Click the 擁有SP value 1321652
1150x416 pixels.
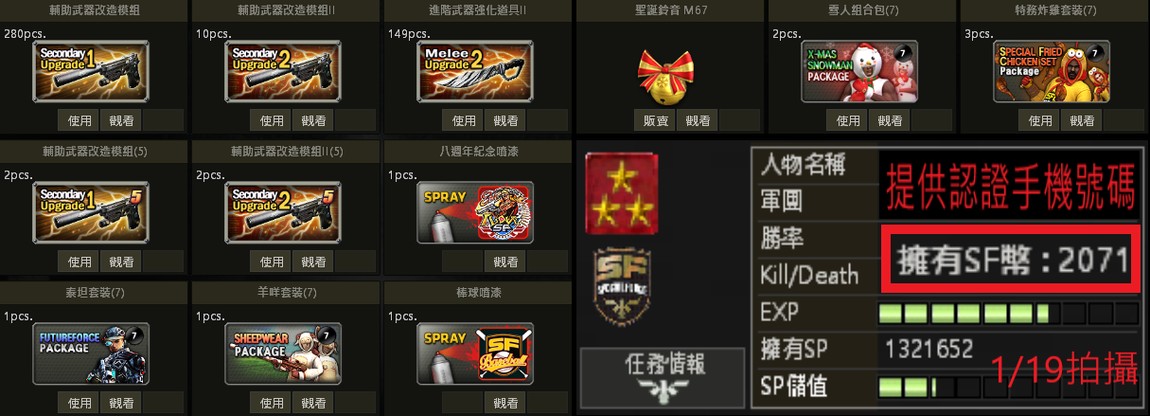pos(929,349)
